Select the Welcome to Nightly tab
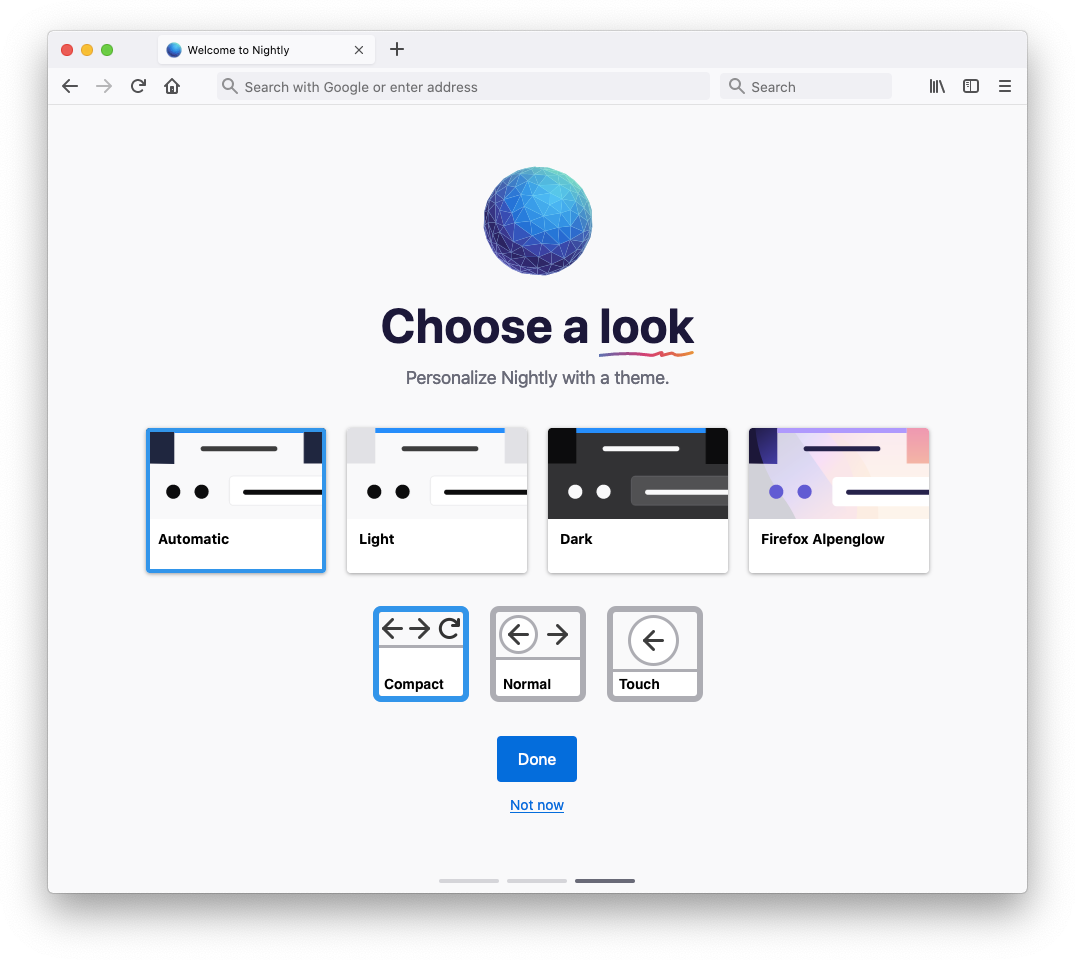 pyautogui.click(x=266, y=50)
